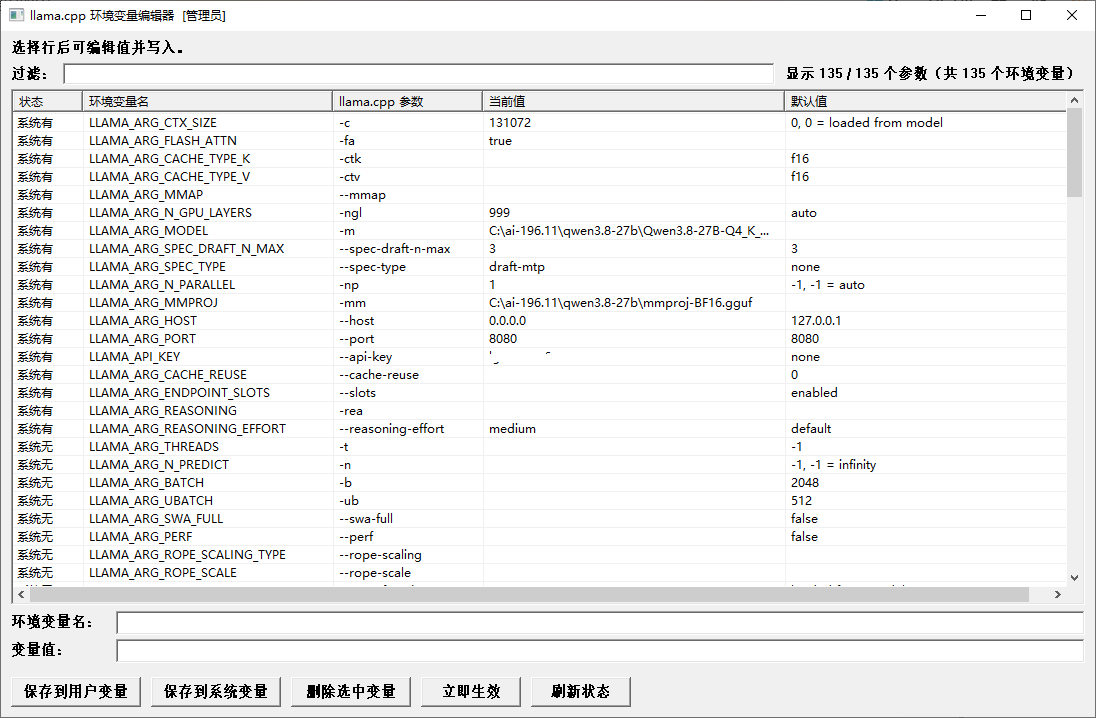The width and height of the screenshot is (1096, 718).
Task: Click the mmproj-BF16.gguf path value
Action: coord(621,303)
